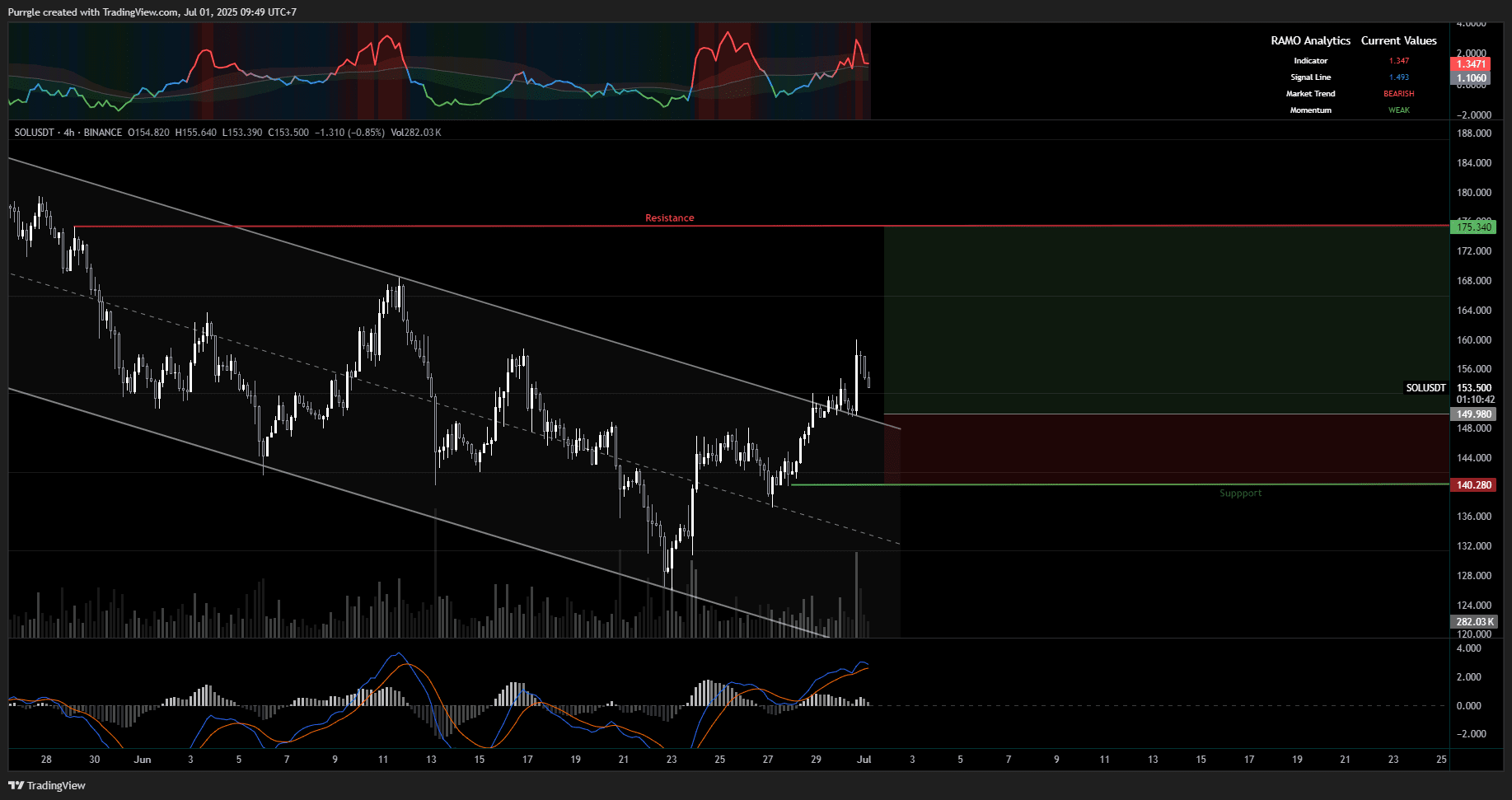Click the 149.980 entry price tag
The width and height of the screenshot is (1512, 800).
coord(1473,414)
